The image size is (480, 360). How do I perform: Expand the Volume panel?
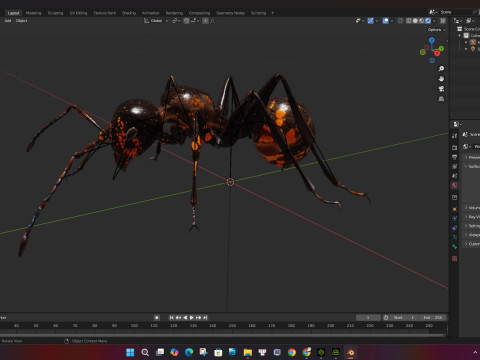point(466,208)
